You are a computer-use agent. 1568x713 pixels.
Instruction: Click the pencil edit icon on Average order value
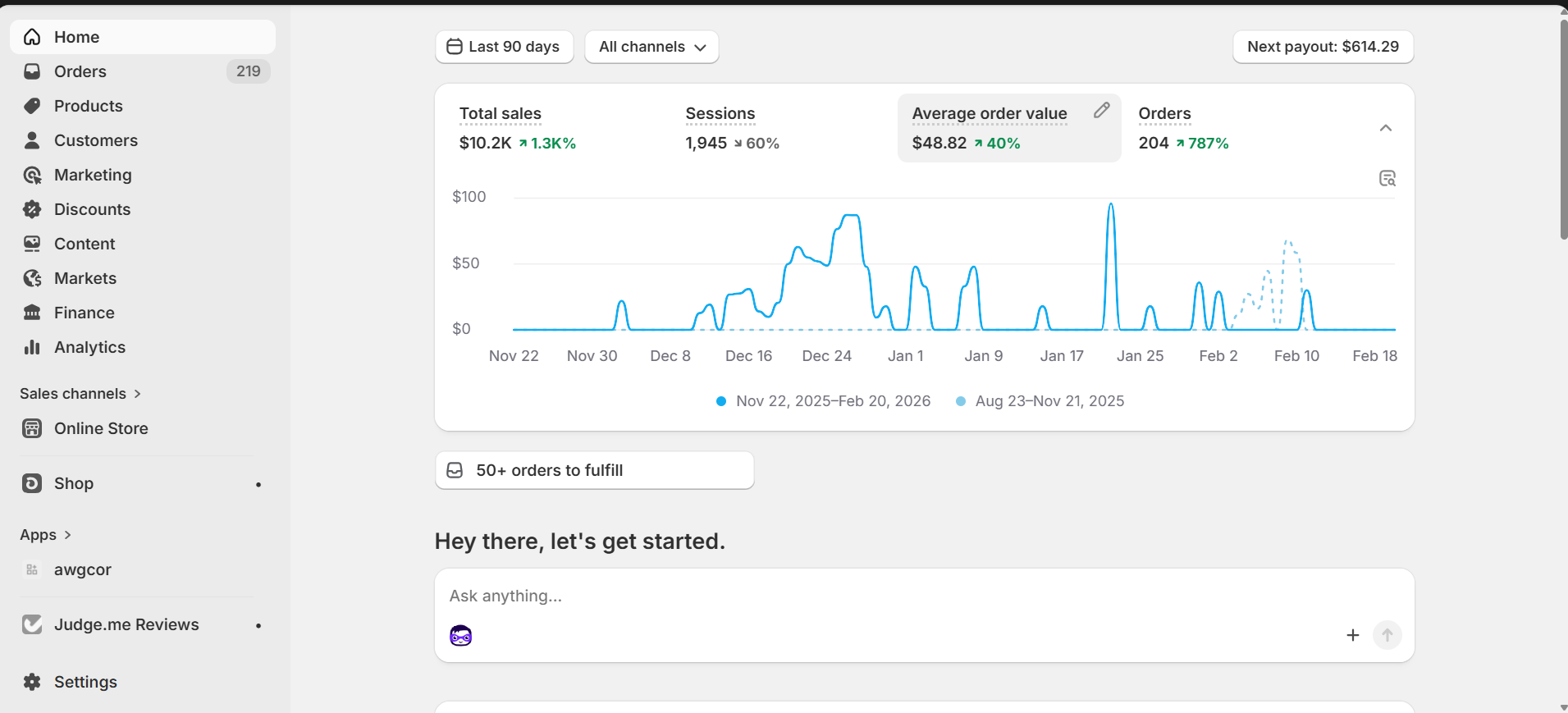[x=1102, y=110]
